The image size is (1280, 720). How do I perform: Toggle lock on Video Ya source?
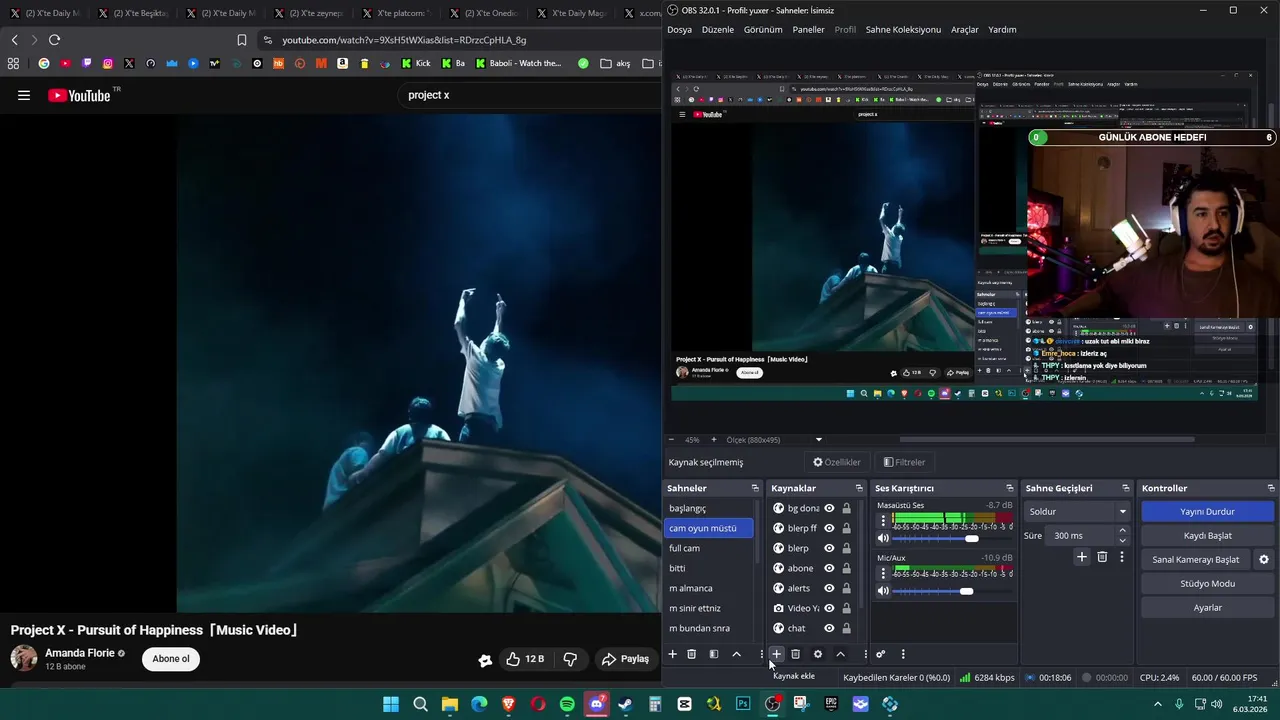pos(847,608)
